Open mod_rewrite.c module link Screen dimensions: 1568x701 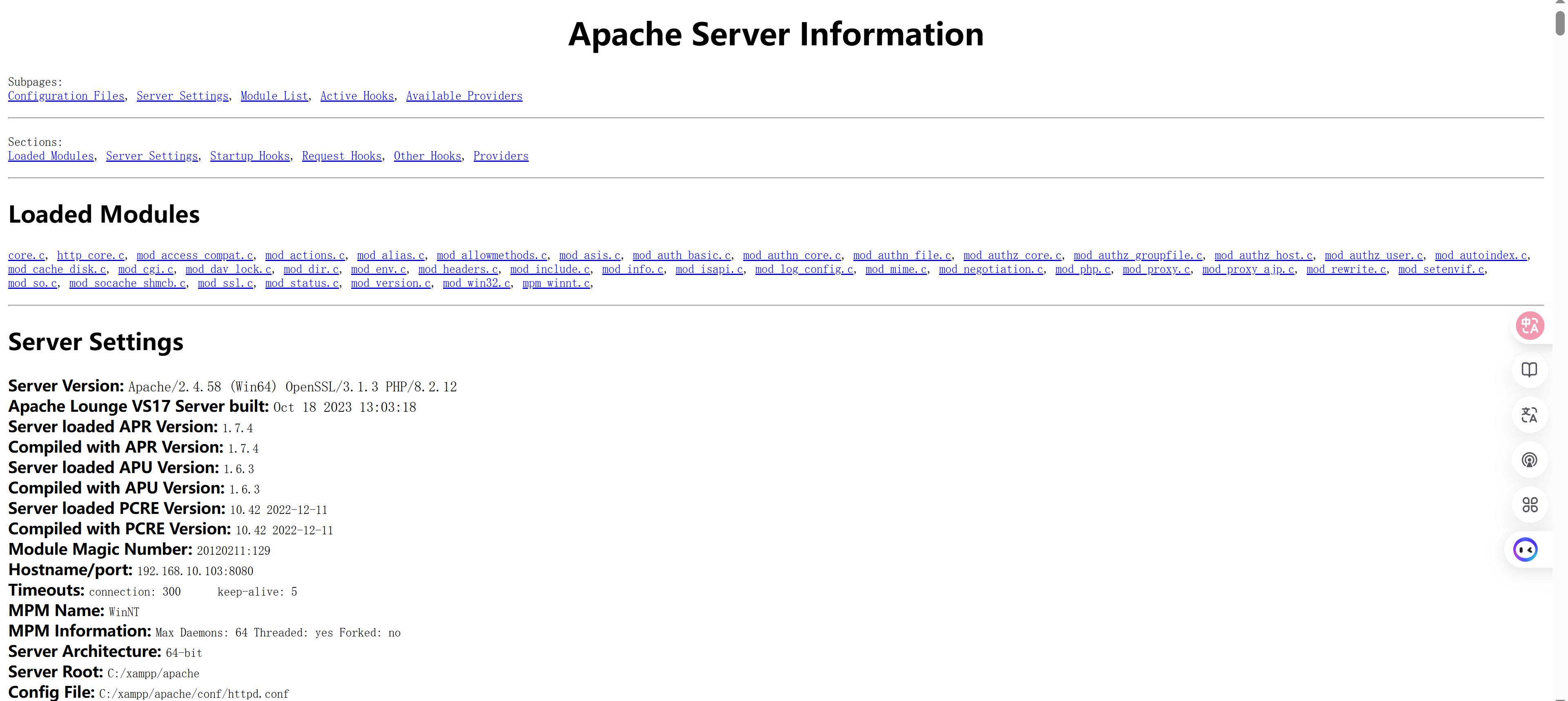[x=1346, y=269]
